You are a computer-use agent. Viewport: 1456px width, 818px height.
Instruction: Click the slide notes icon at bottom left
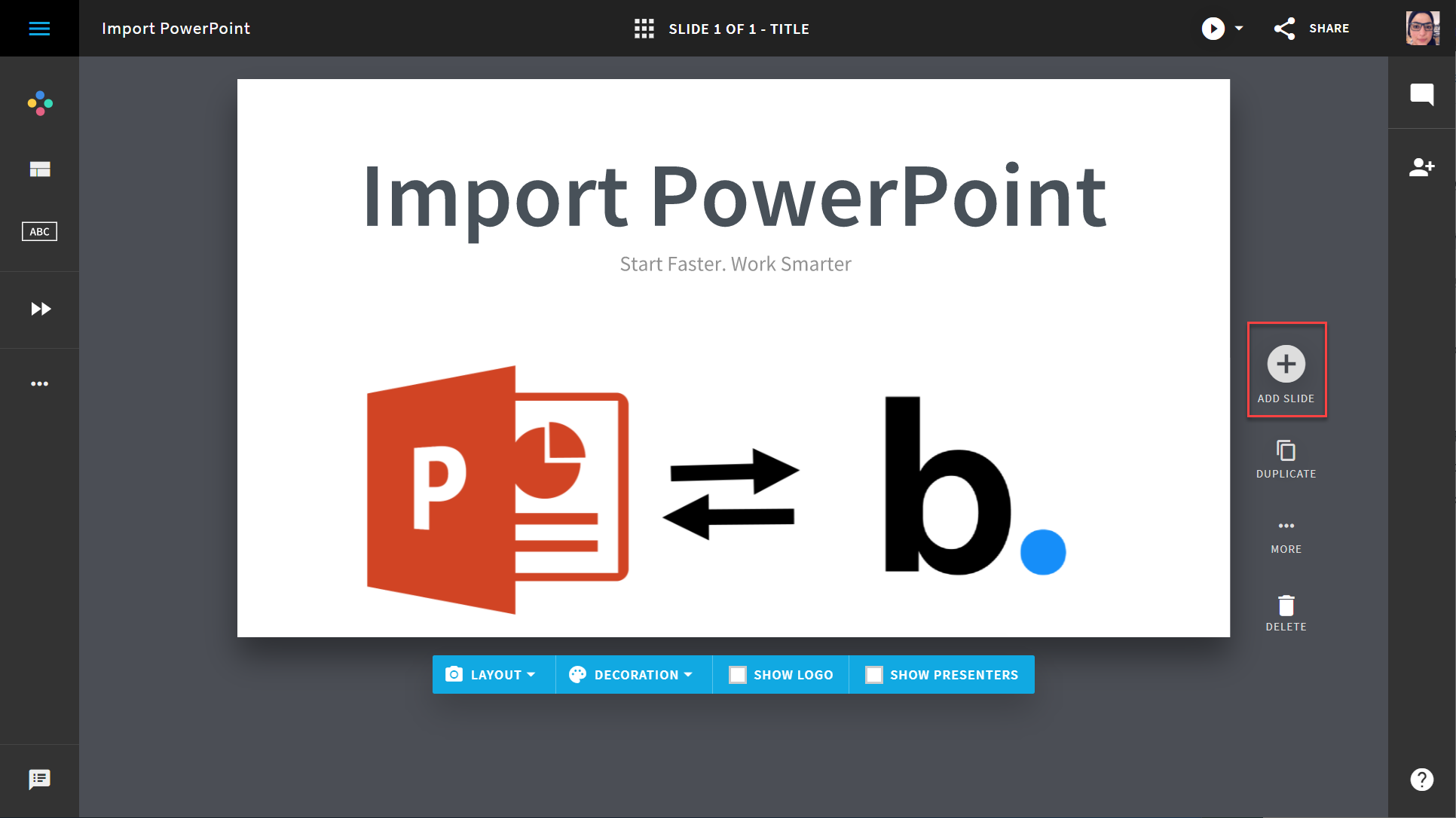pos(40,779)
